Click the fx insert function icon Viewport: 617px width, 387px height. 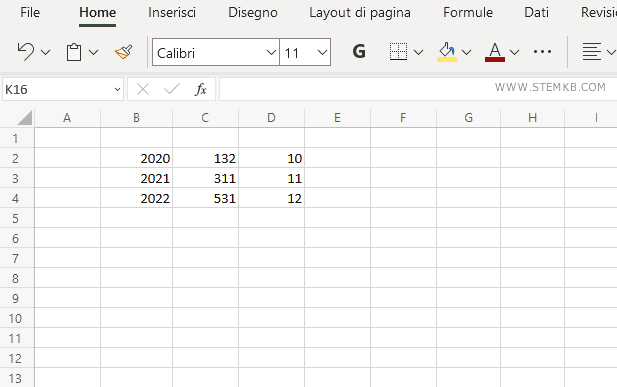(x=201, y=89)
